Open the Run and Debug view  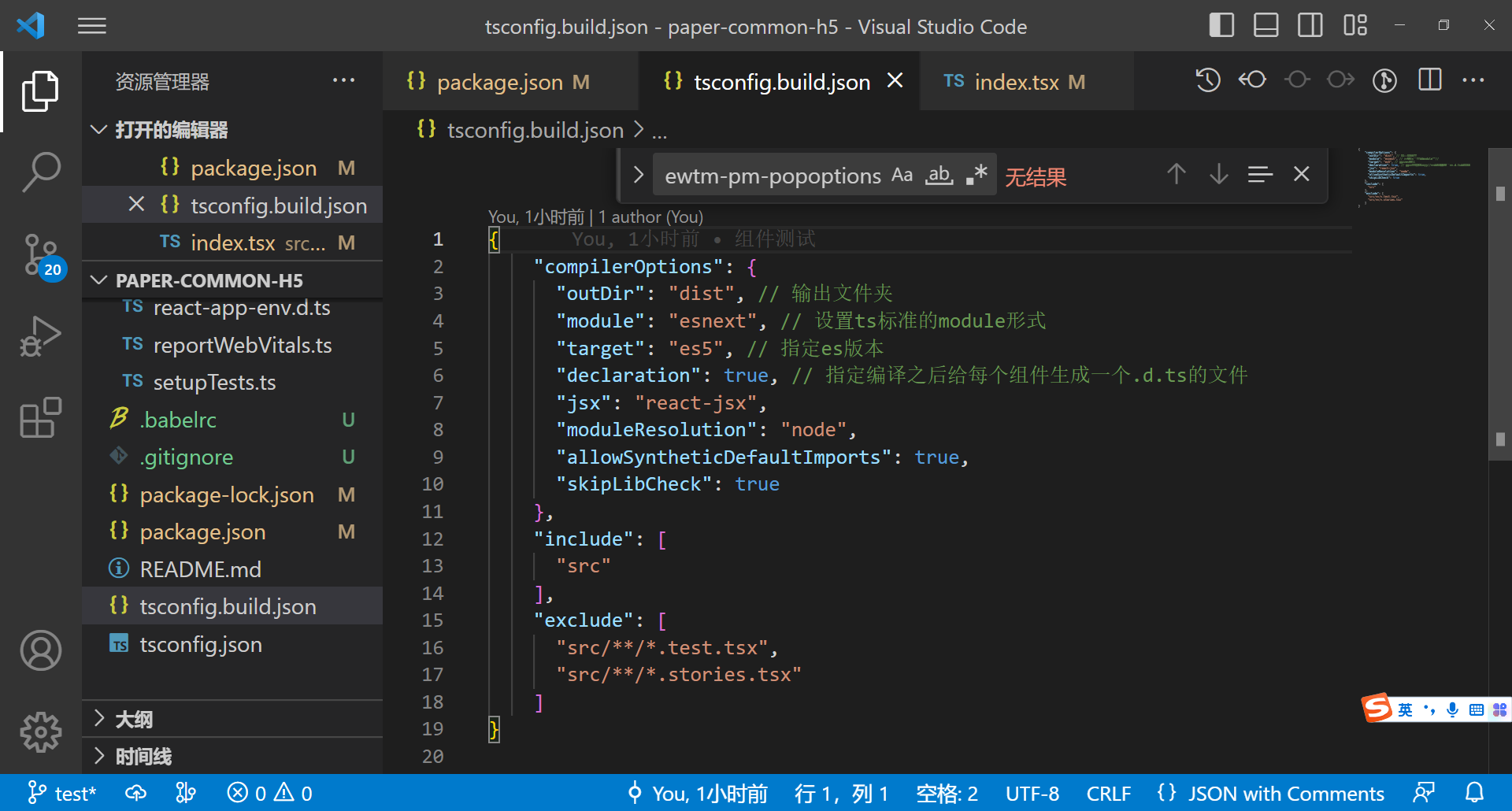tap(40, 336)
